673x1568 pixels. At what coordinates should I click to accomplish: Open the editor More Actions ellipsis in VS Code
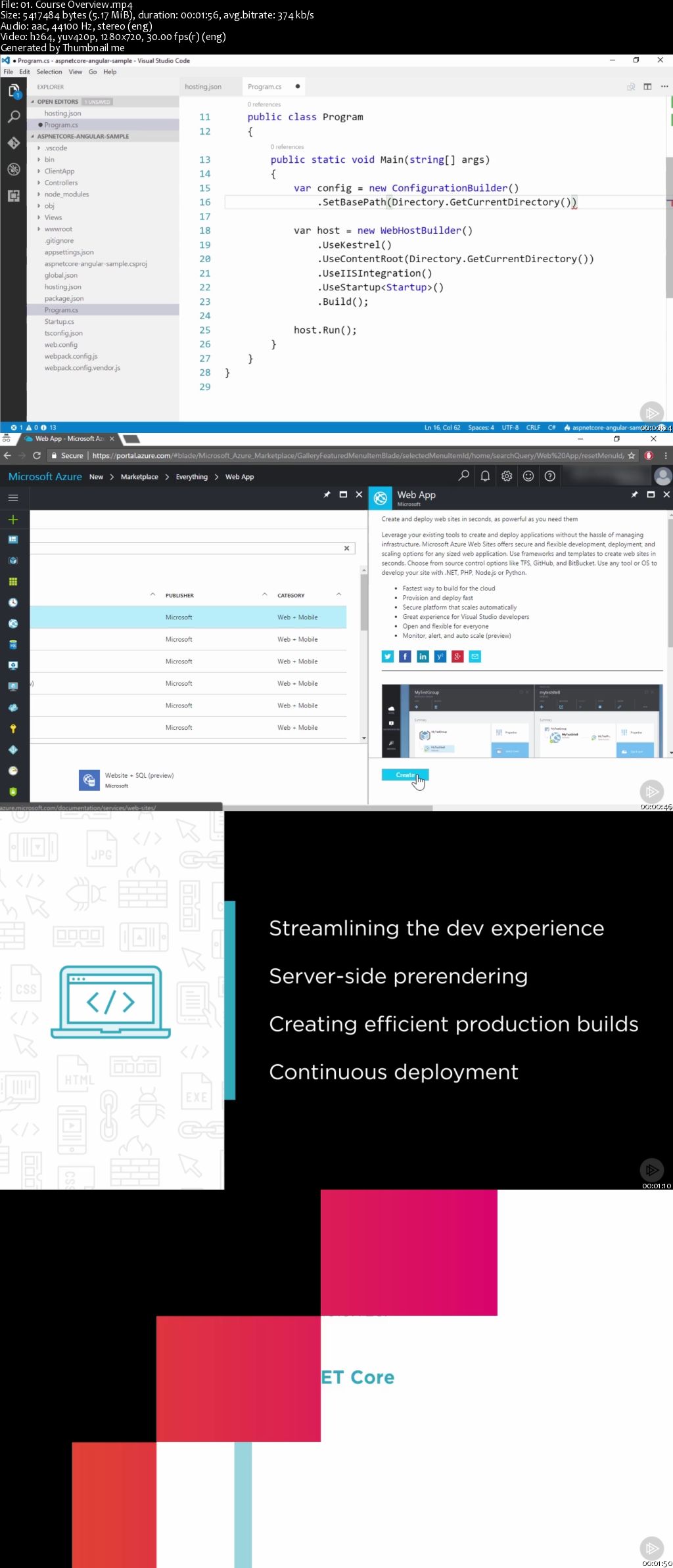tap(664, 87)
